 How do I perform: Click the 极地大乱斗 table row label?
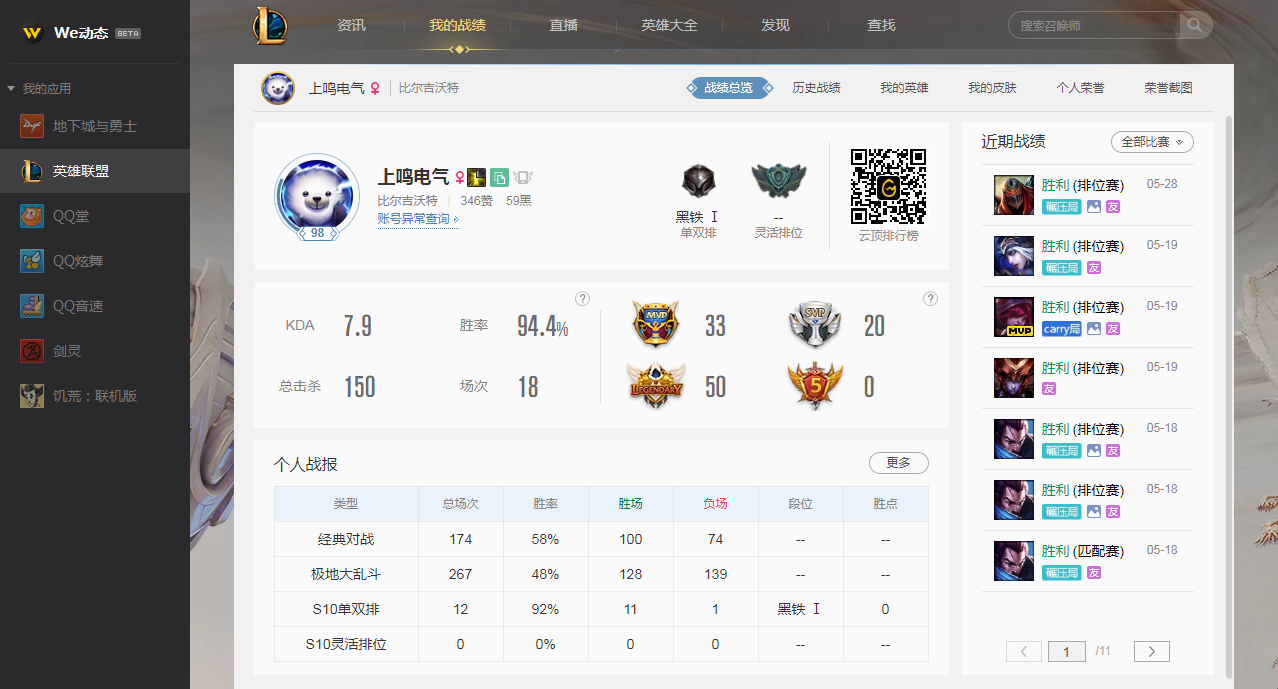pyautogui.click(x=346, y=574)
